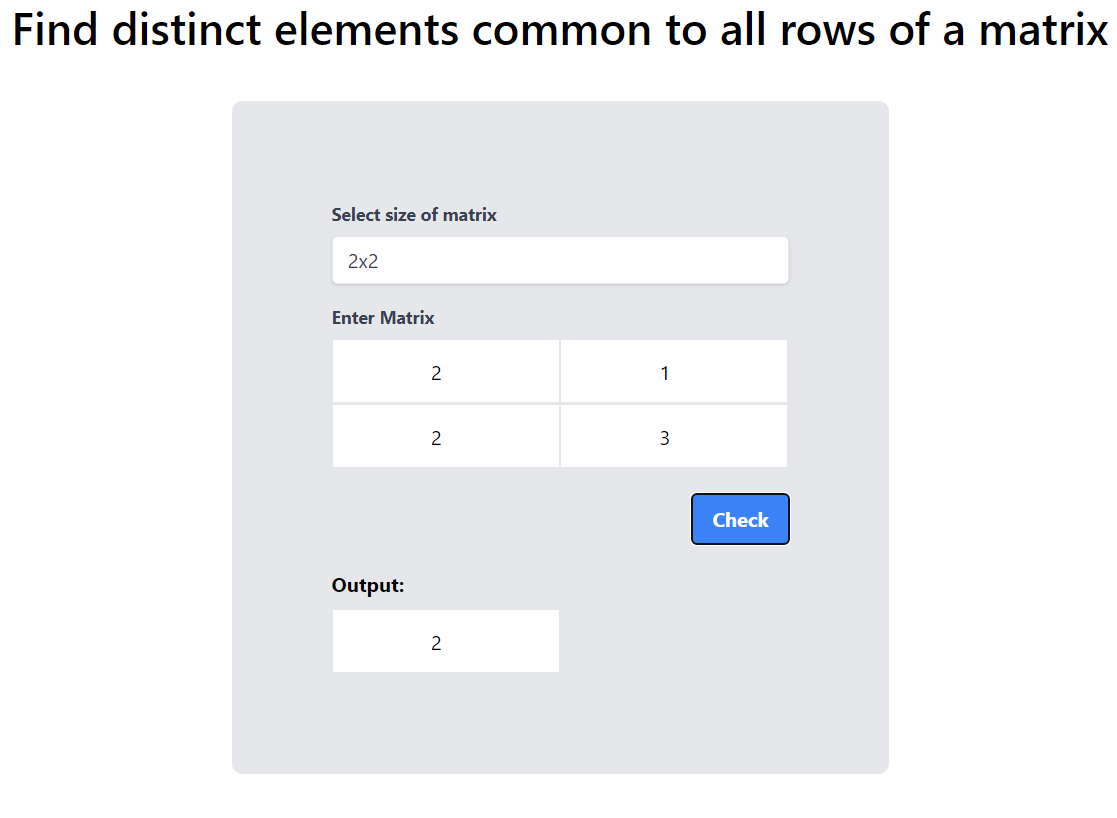Image resolution: width=1117 pixels, height=818 pixels.
Task: Expand the 'Select size of matrix' combo box
Action: click(560, 261)
